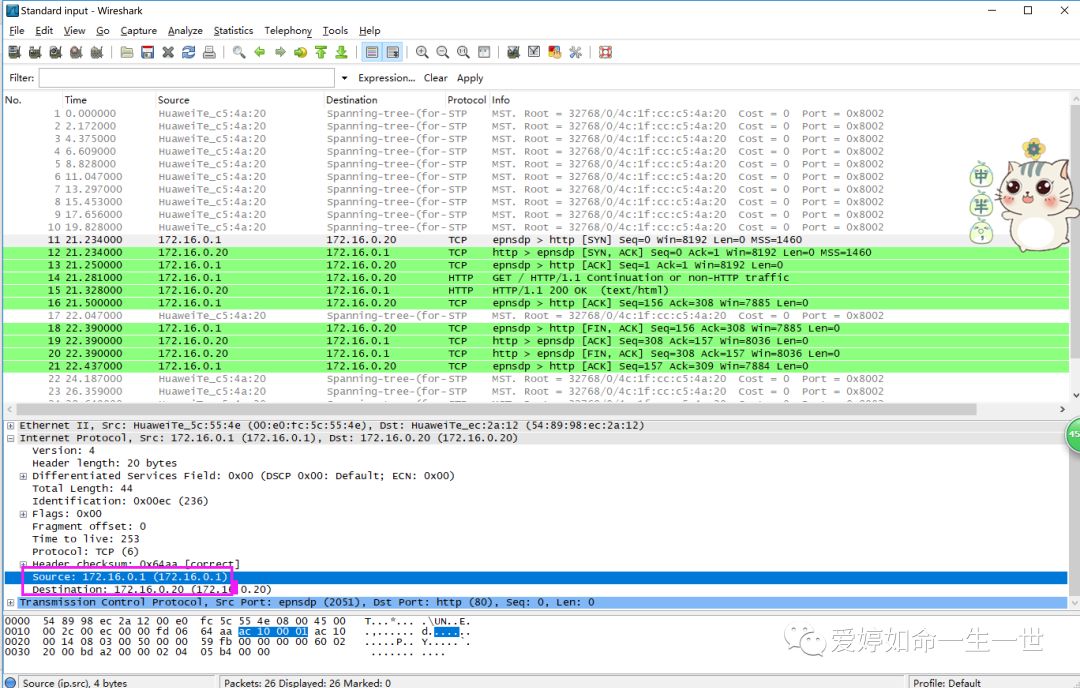This screenshot has height=688, width=1080.
Task: Open the capture interfaces list icon
Action: click(x=14, y=52)
